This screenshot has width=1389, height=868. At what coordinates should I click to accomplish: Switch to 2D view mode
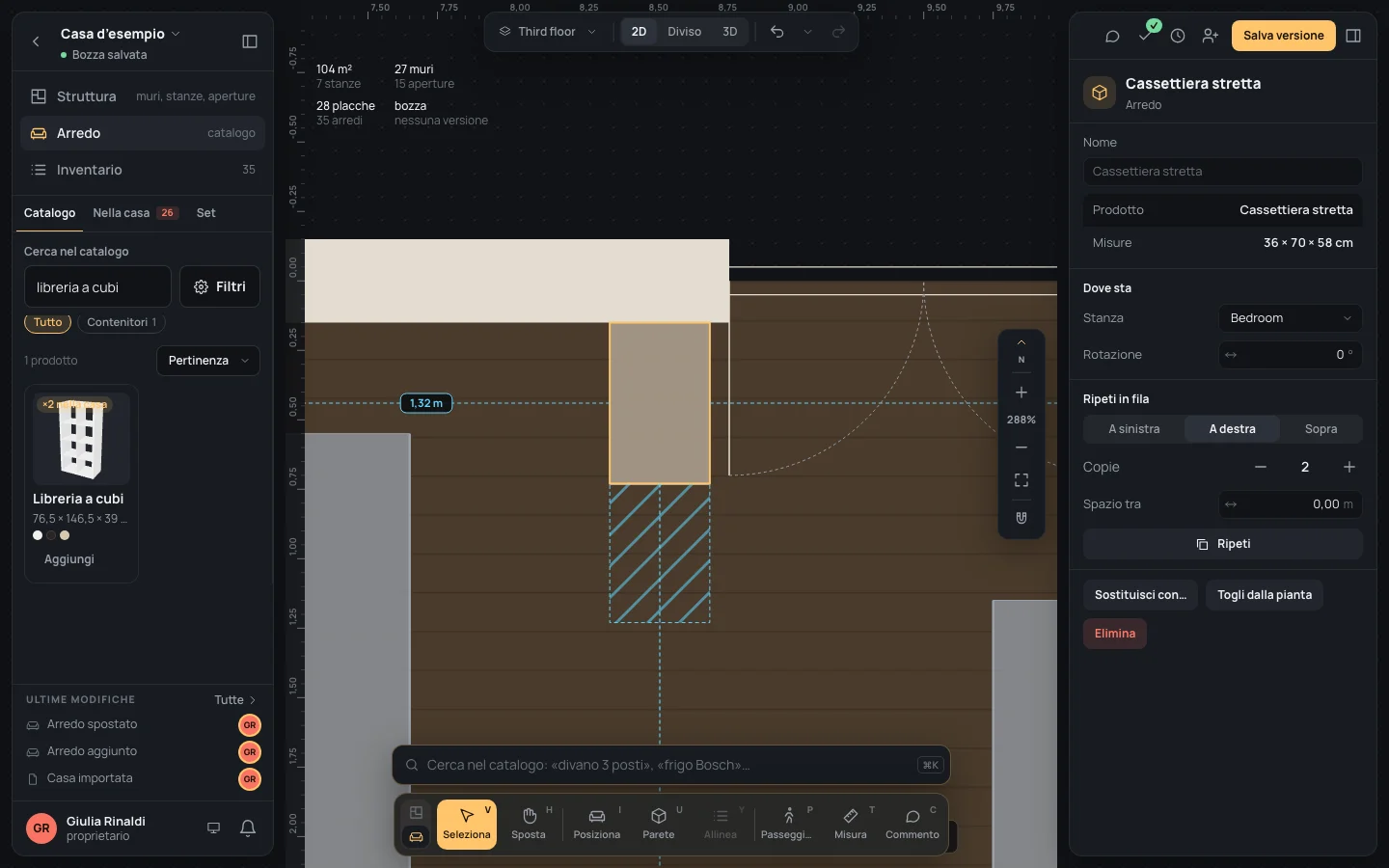click(x=639, y=32)
